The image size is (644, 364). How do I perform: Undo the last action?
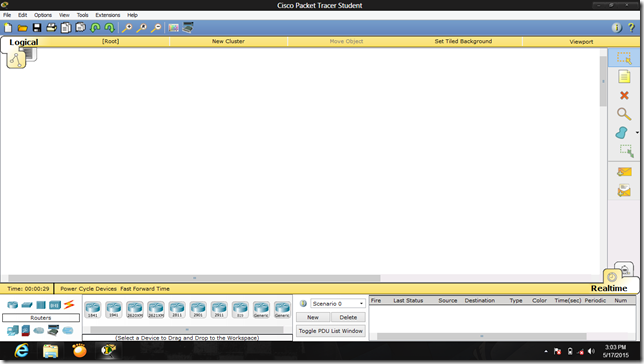(x=95, y=28)
